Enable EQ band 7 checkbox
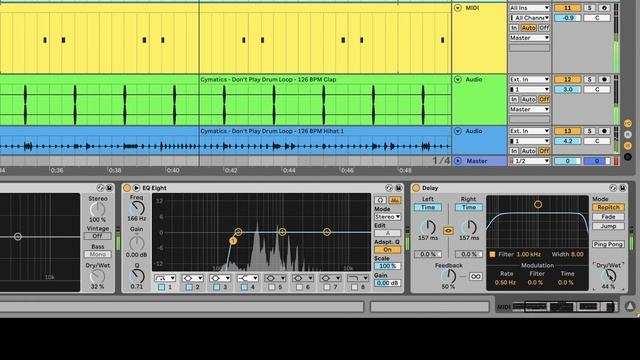This screenshot has width=640, height=360. [327, 287]
